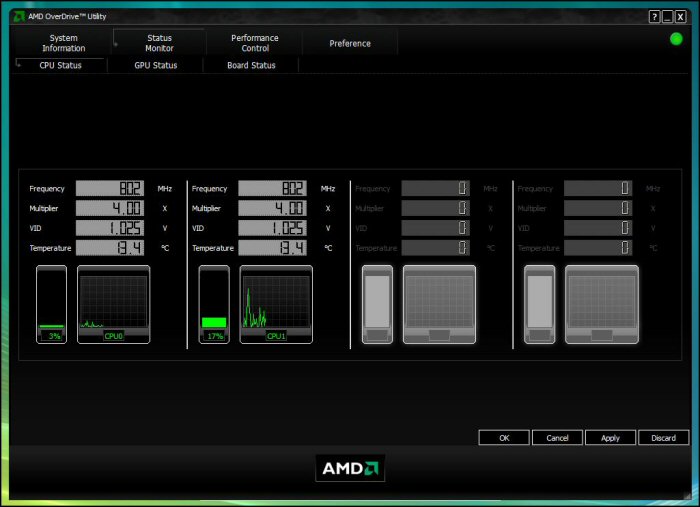The image size is (700, 507).
Task: Click the "MHz" unit beside CPU0 frequency
Action: [x=165, y=189]
